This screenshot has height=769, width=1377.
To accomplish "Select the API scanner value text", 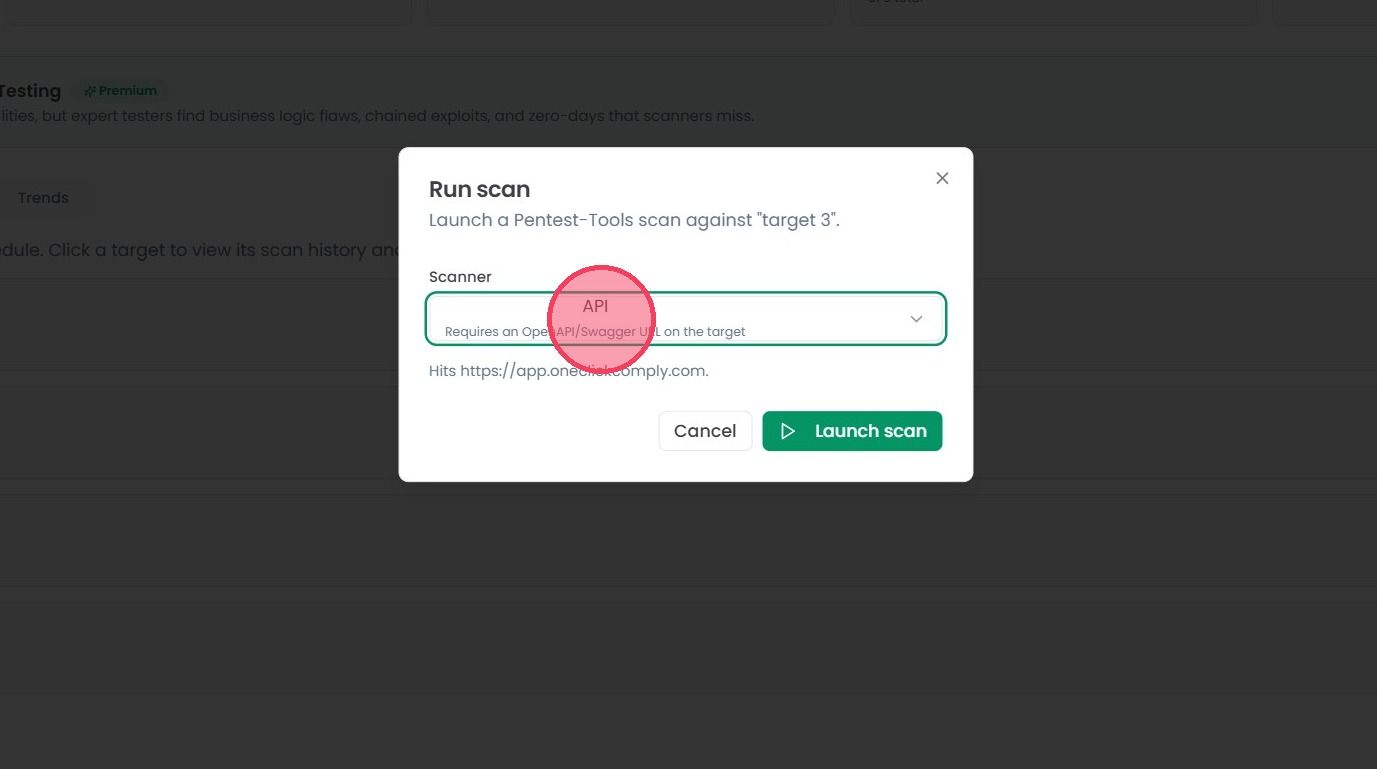I will click(x=595, y=306).
